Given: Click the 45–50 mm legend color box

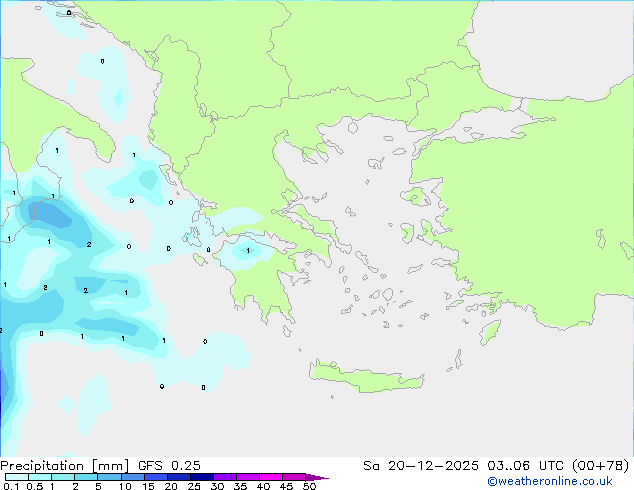Looking at the screenshot, I should (294, 477).
